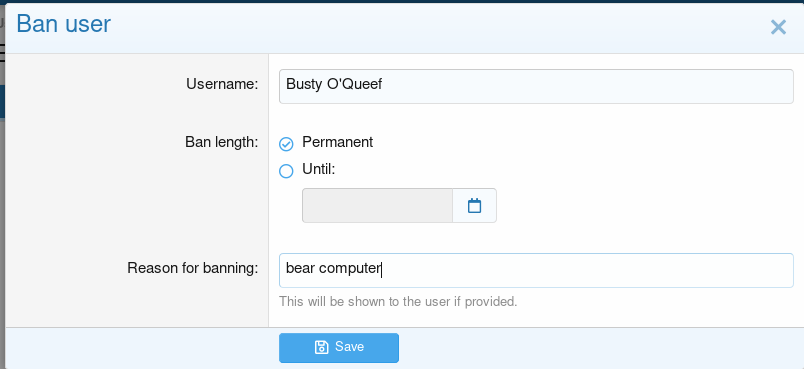Choose the Until radio button
The width and height of the screenshot is (804, 369).
click(x=286, y=171)
